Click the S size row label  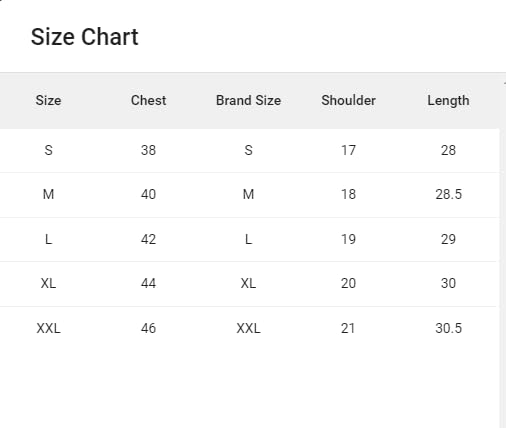pos(48,150)
